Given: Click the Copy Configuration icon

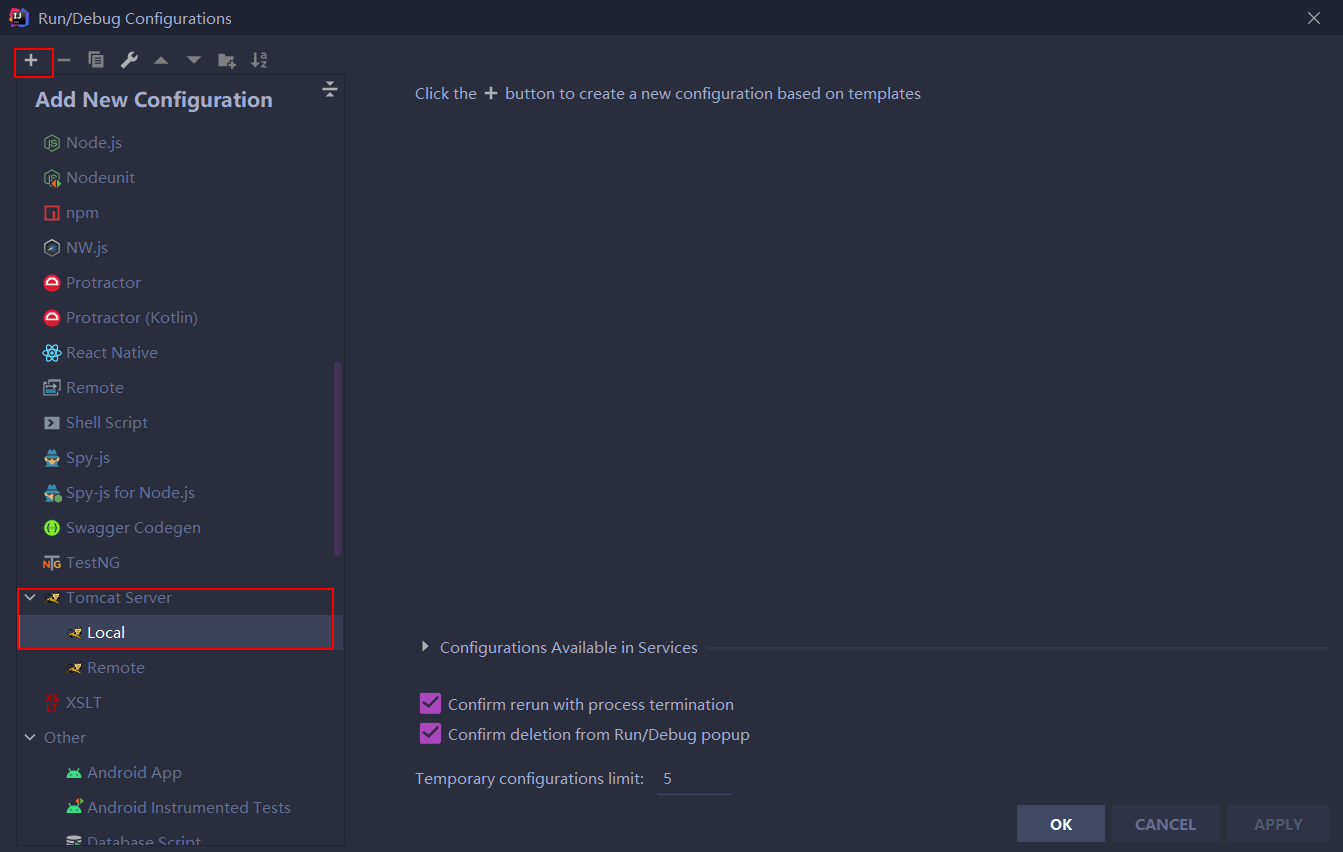Looking at the screenshot, I should (96, 60).
